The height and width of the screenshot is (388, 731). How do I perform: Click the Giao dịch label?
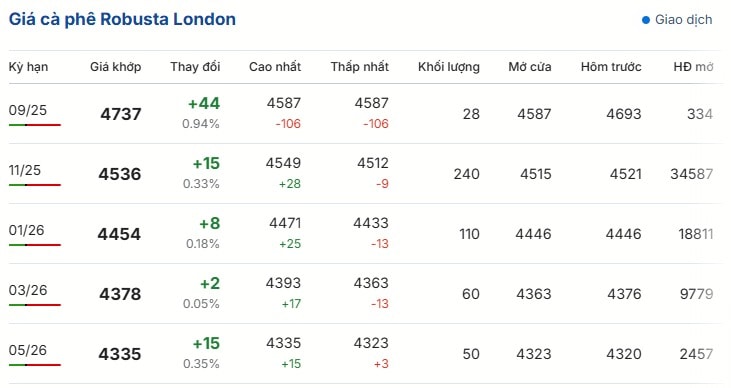[x=683, y=20]
